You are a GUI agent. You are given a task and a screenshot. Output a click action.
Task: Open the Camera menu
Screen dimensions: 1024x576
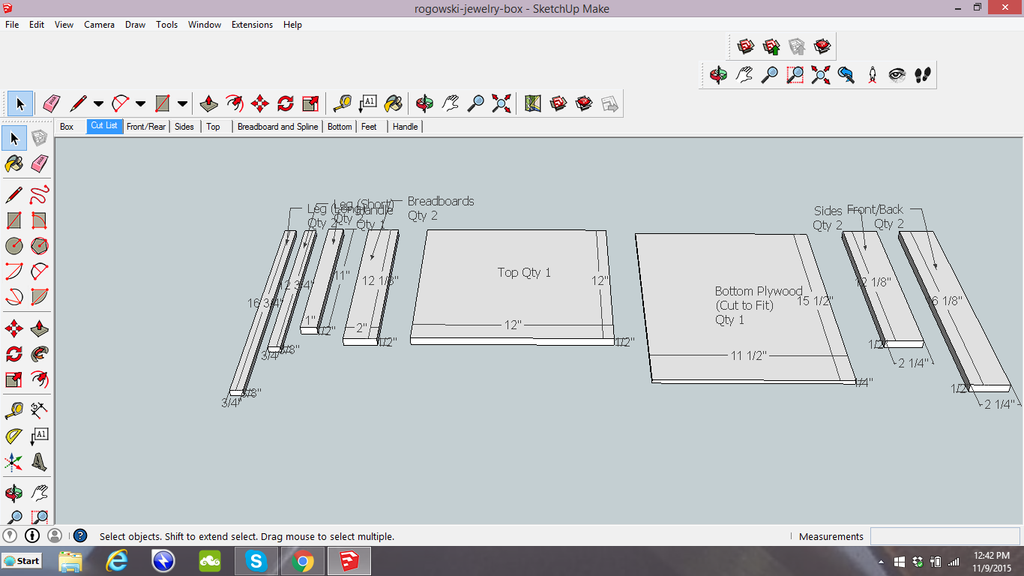point(99,25)
